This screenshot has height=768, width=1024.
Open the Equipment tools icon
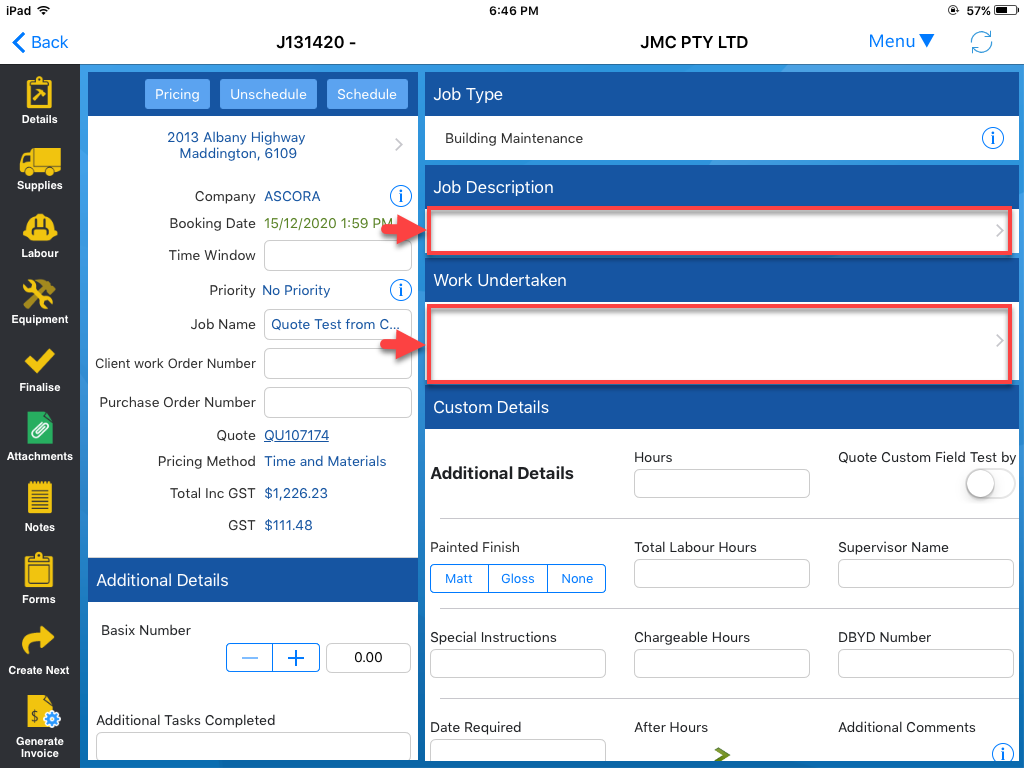pyautogui.click(x=39, y=296)
